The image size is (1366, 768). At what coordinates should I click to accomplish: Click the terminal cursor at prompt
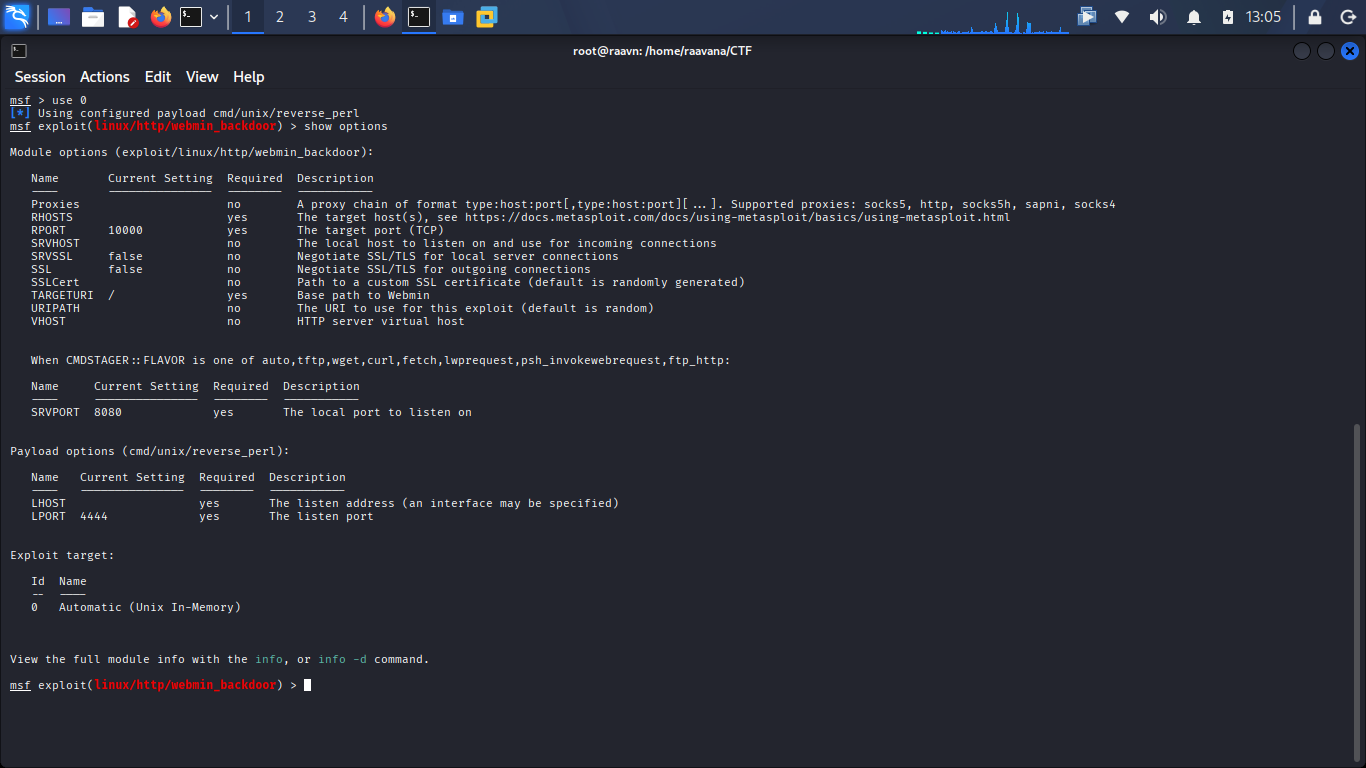click(308, 685)
